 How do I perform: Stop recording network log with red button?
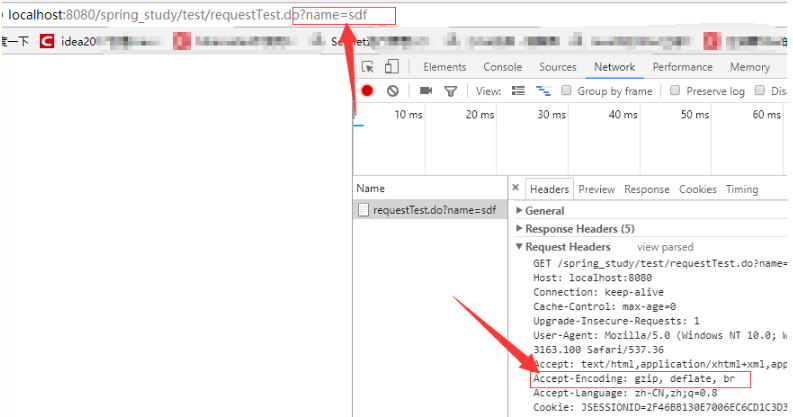tap(367, 91)
